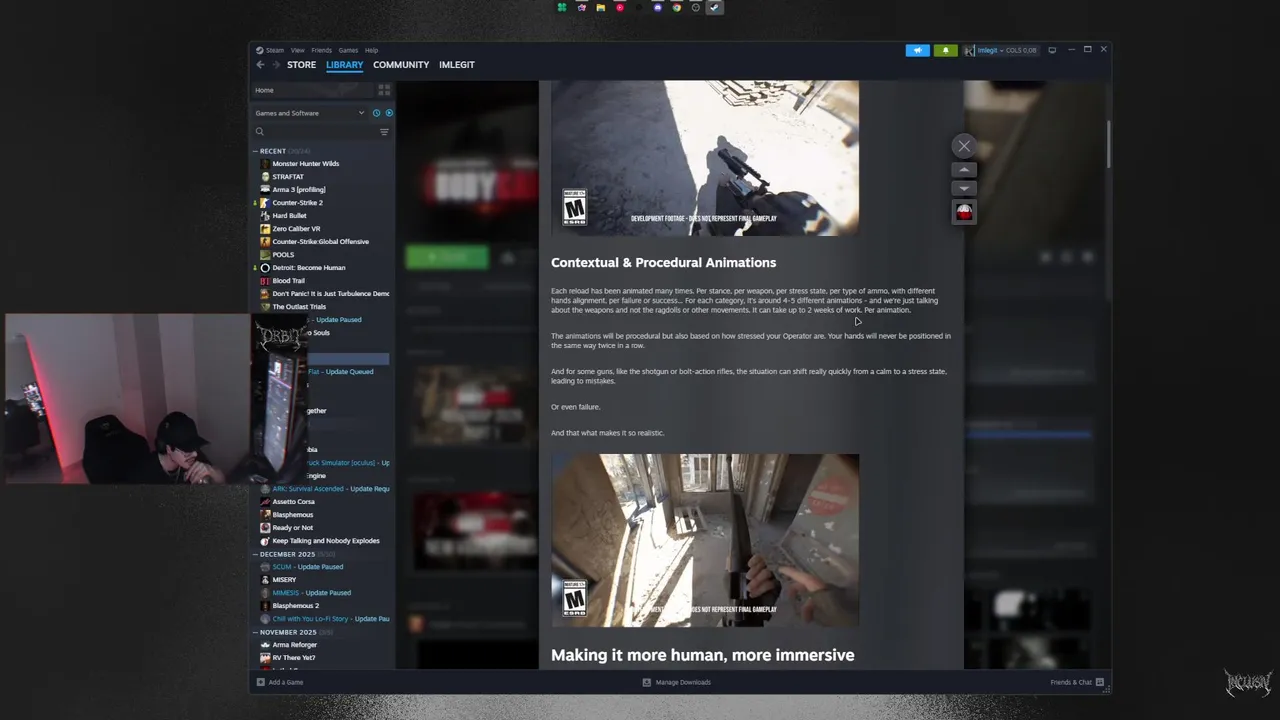Open the IMLEGIT profile tab
Viewport: 1280px width, 720px height.
click(x=457, y=65)
